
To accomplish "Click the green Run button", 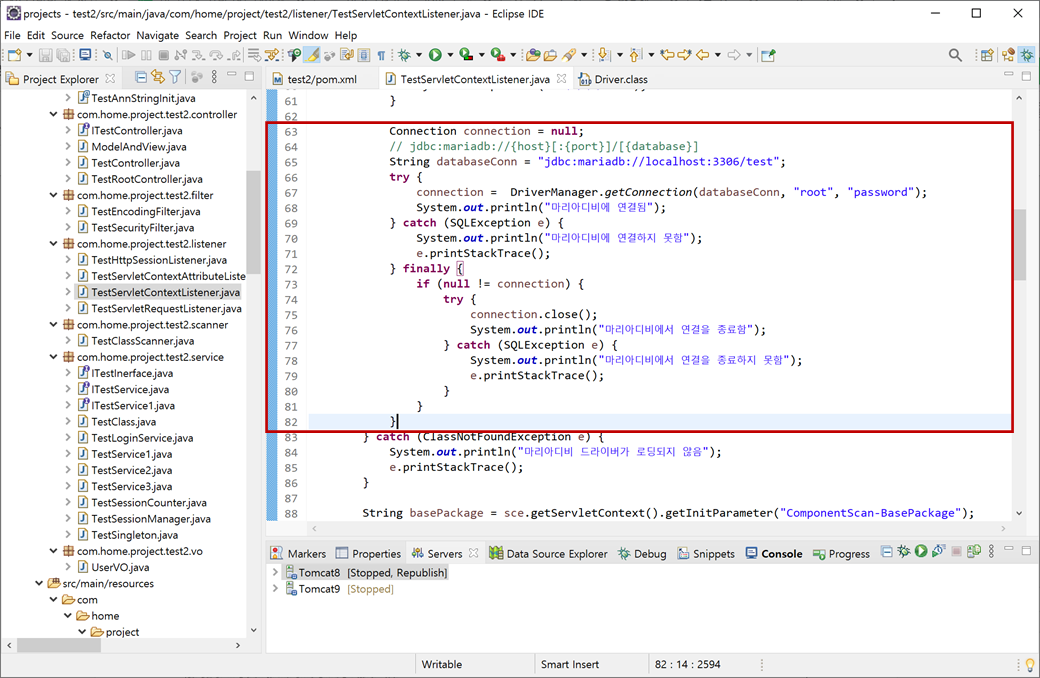I will 435,55.
